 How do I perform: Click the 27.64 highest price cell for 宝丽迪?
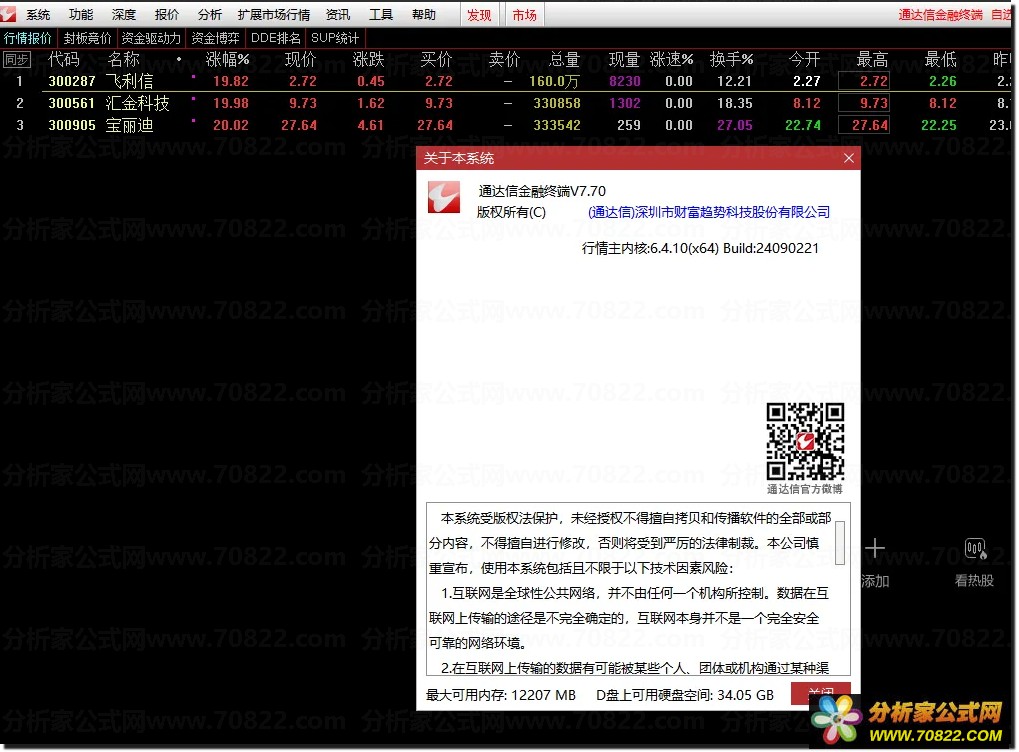[x=864, y=125]
